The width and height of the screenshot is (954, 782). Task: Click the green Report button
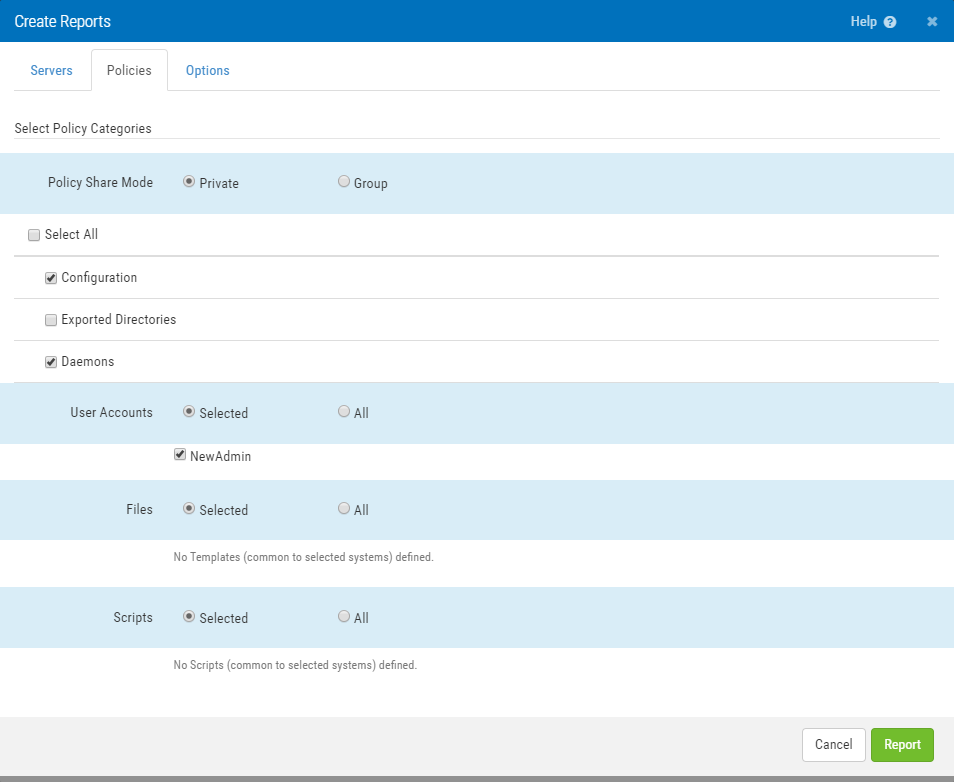(x=902, y=745)
